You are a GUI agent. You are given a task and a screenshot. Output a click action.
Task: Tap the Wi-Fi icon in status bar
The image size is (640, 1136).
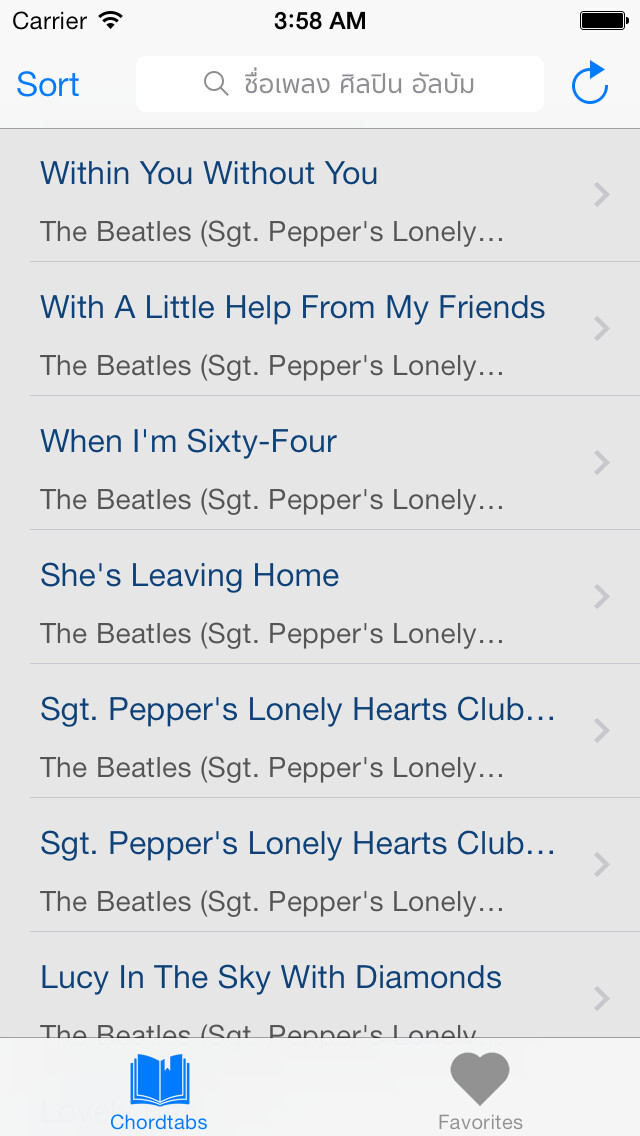pos(111,20)
